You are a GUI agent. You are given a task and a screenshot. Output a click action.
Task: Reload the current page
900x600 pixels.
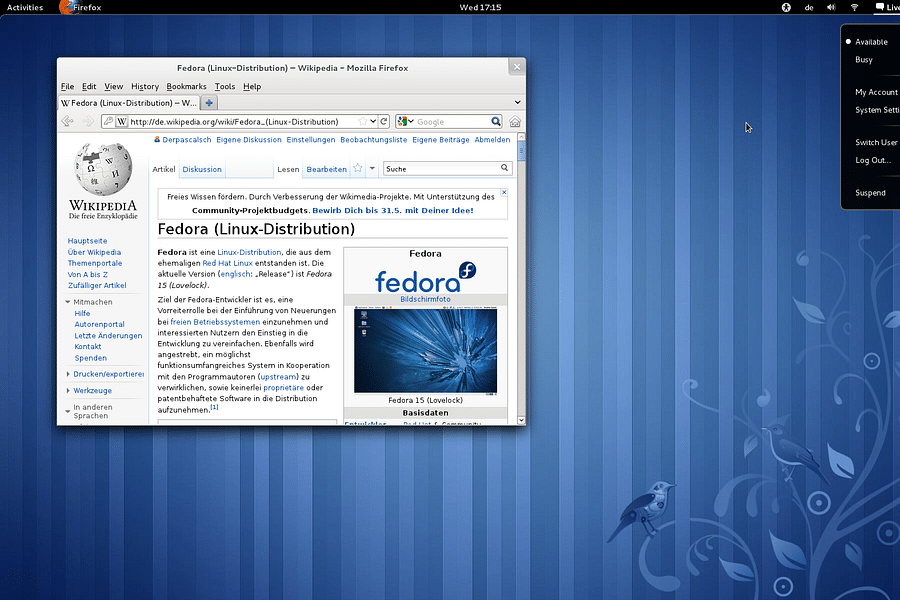[383, 121]
